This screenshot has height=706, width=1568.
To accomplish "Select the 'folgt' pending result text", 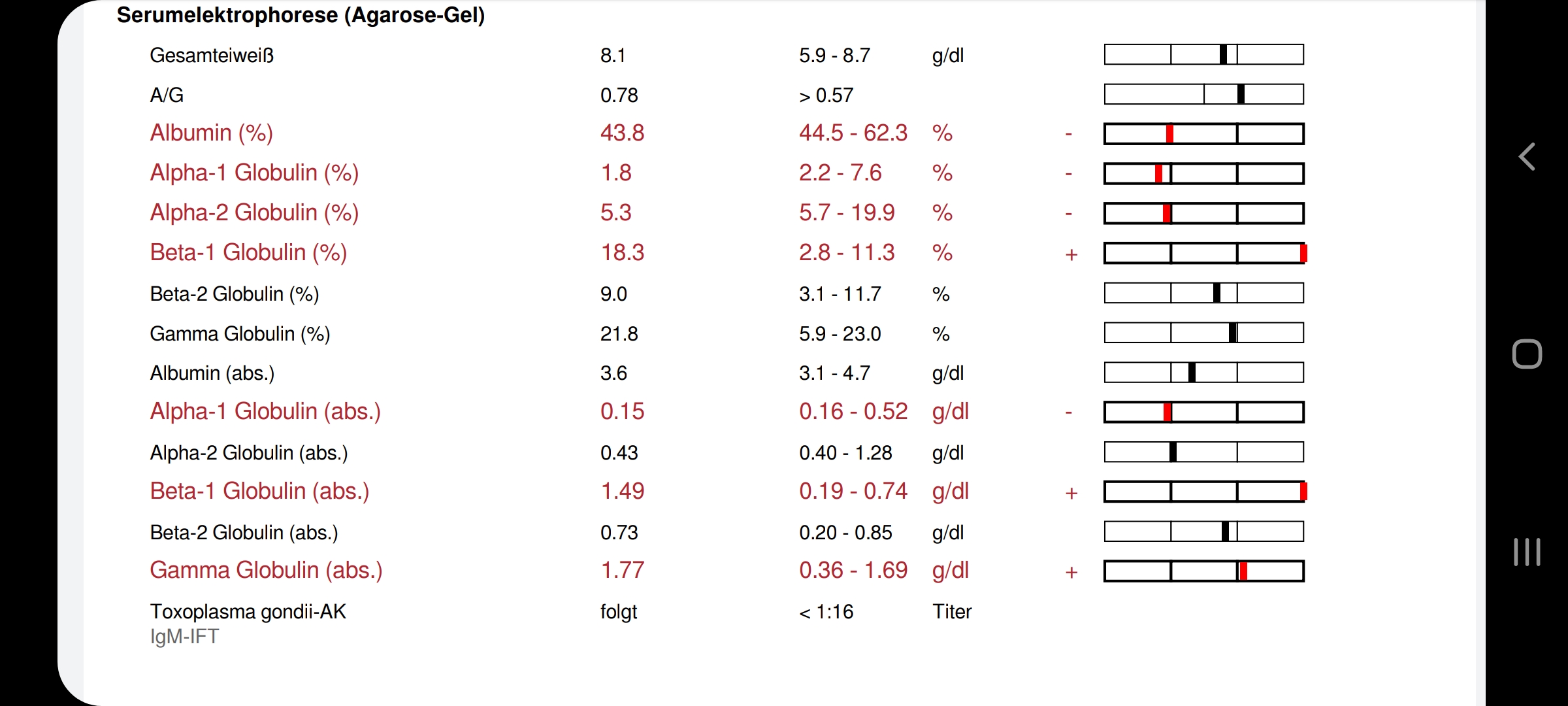I will pyautogui.click(x=619, y=612).
